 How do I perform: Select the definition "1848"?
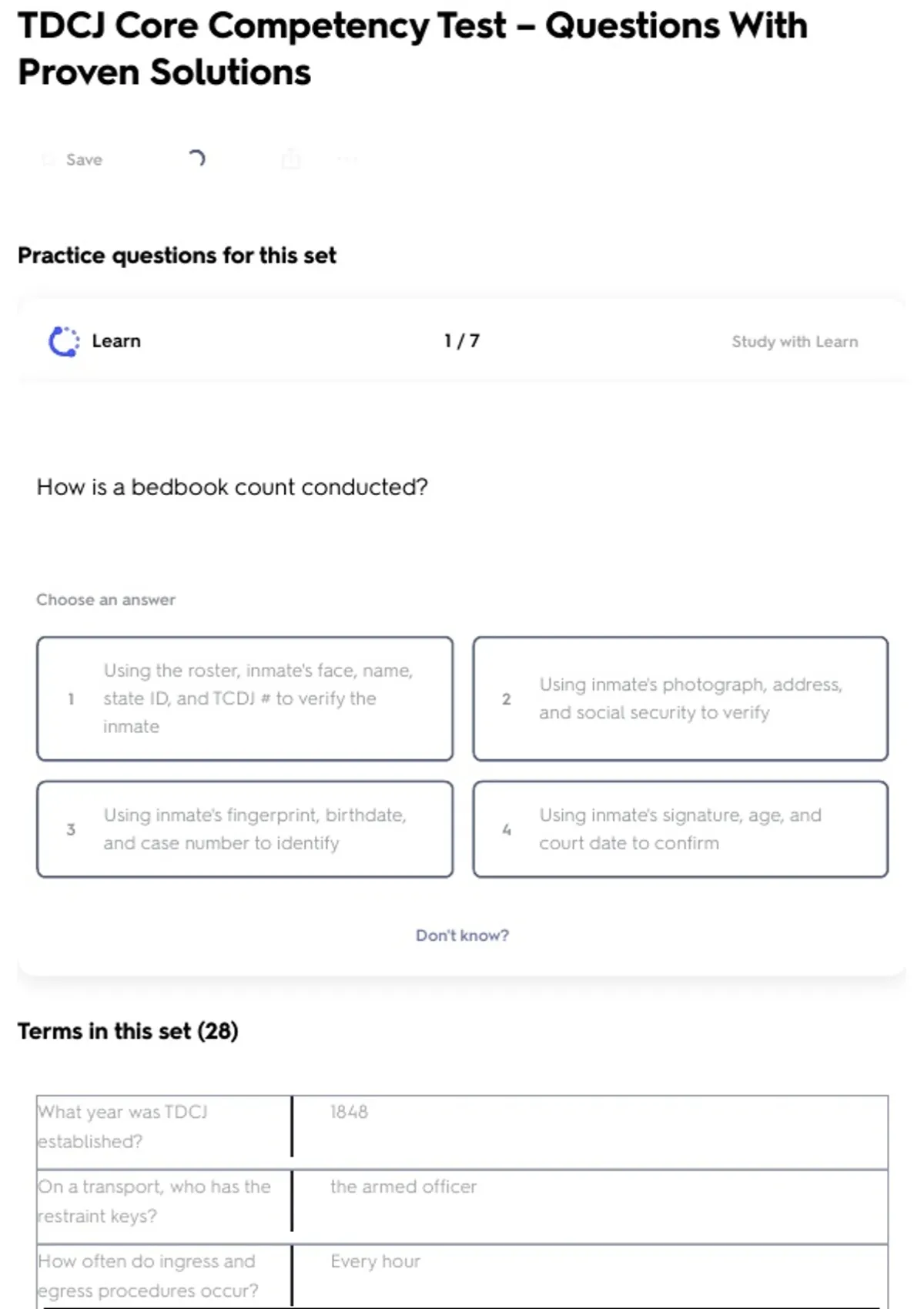[x=349, y=1112]
